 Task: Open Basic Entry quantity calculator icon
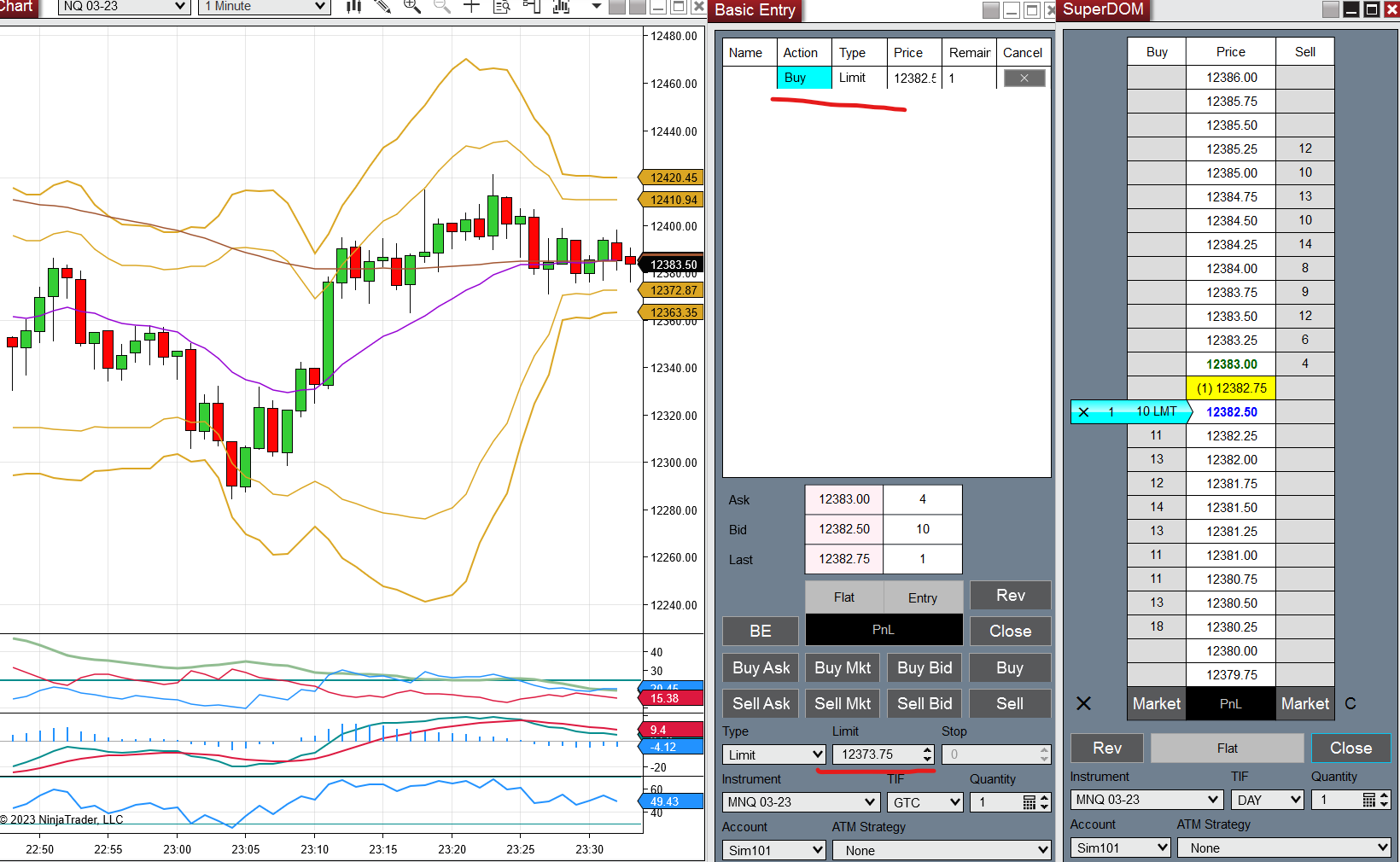[1029, 802]
